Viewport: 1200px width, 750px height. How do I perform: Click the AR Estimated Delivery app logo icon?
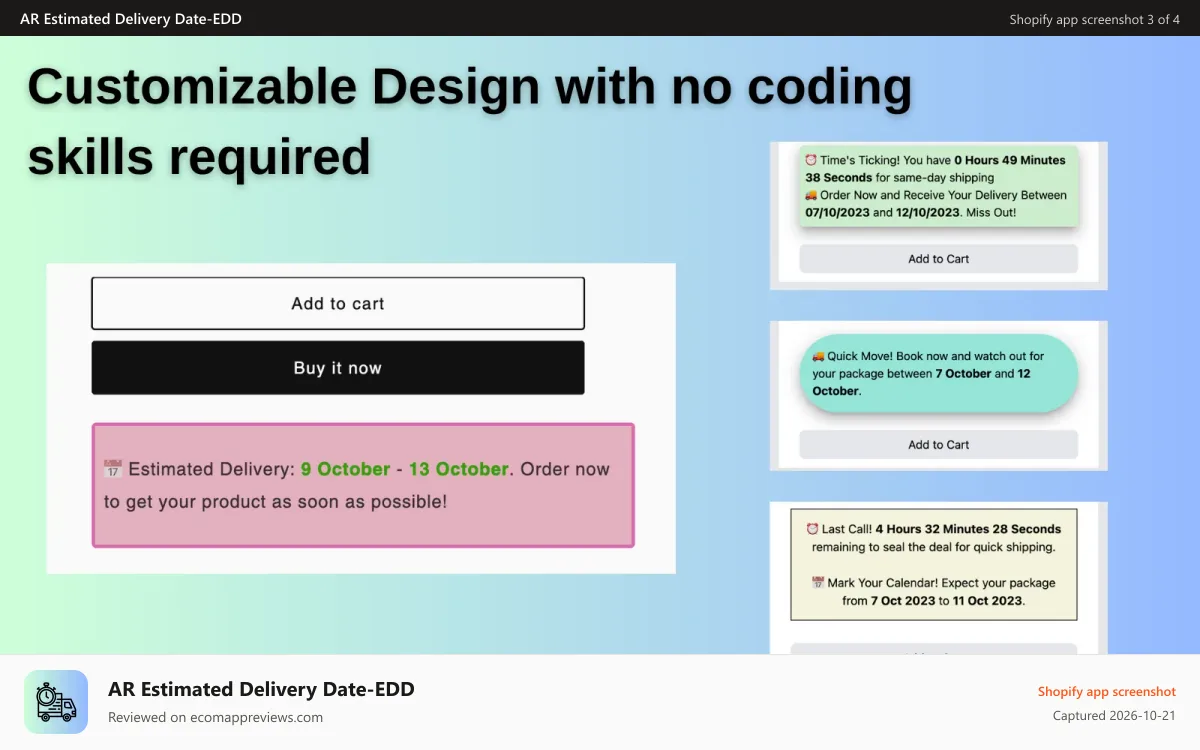point(56,702)
